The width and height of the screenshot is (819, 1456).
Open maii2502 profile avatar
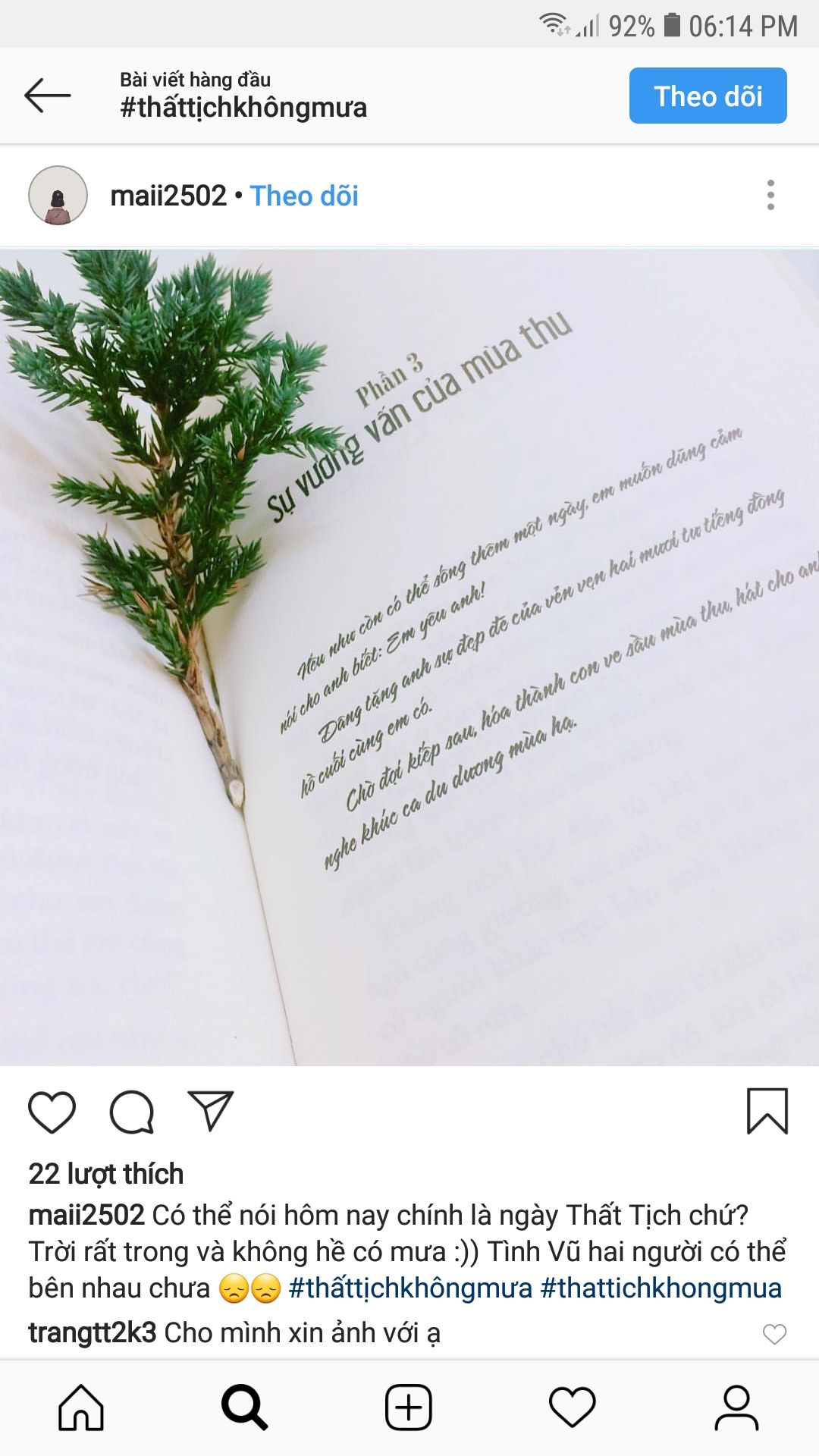pyautogui.click(x=58, y=196)
